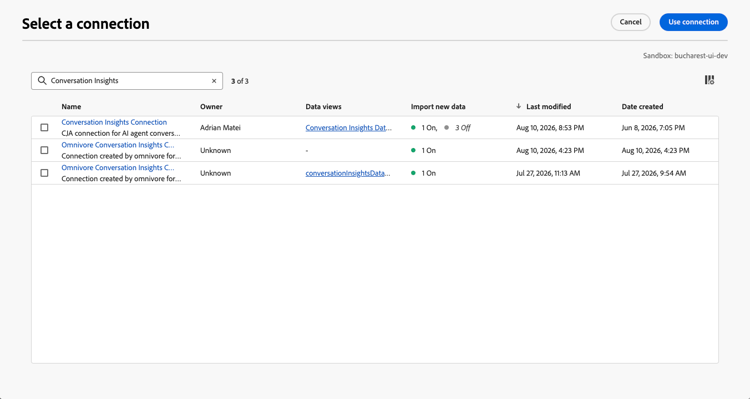Open Omnivore connection modified Aug 10
750x399 pixels.
[x=118, y=145]
